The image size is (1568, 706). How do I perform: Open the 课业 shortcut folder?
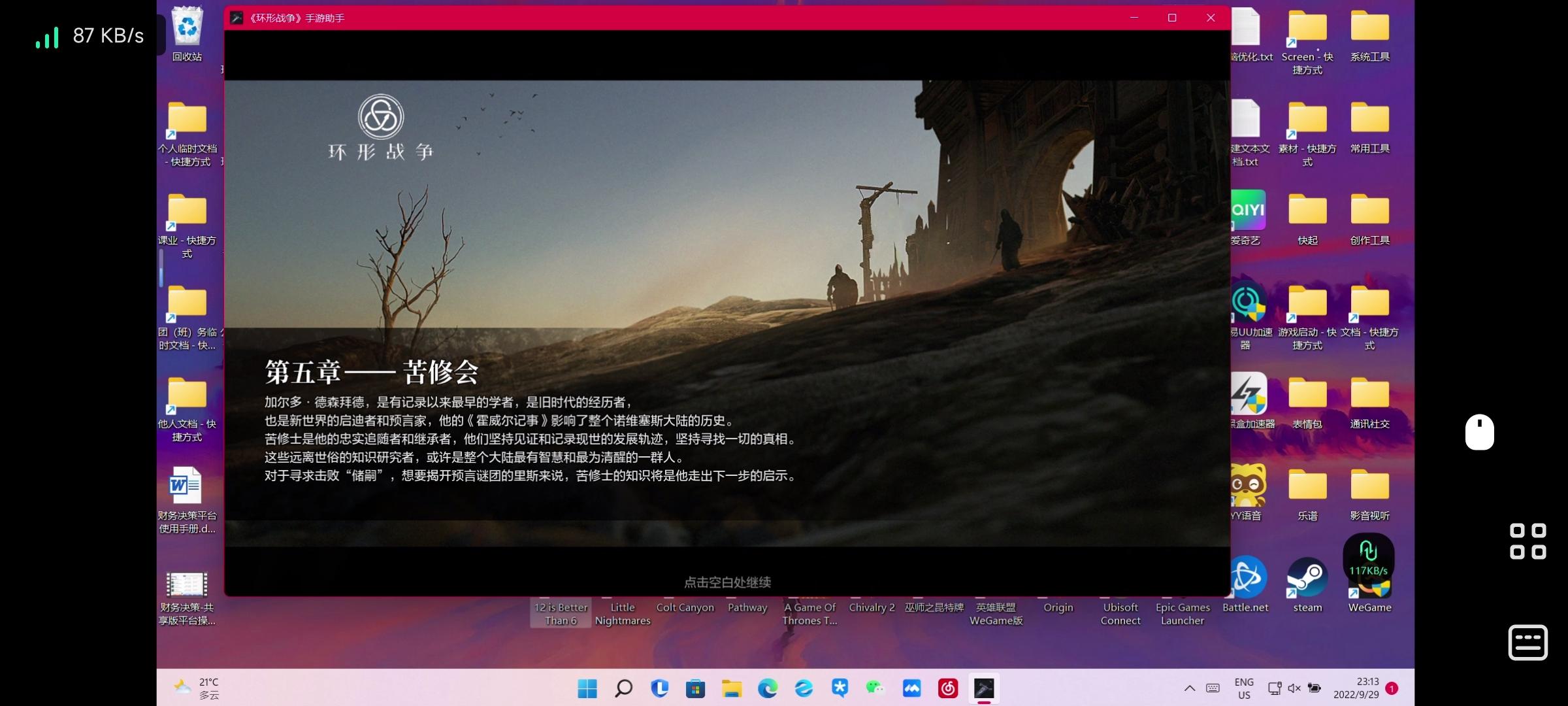pyautogui.click(x=187, y=226)
